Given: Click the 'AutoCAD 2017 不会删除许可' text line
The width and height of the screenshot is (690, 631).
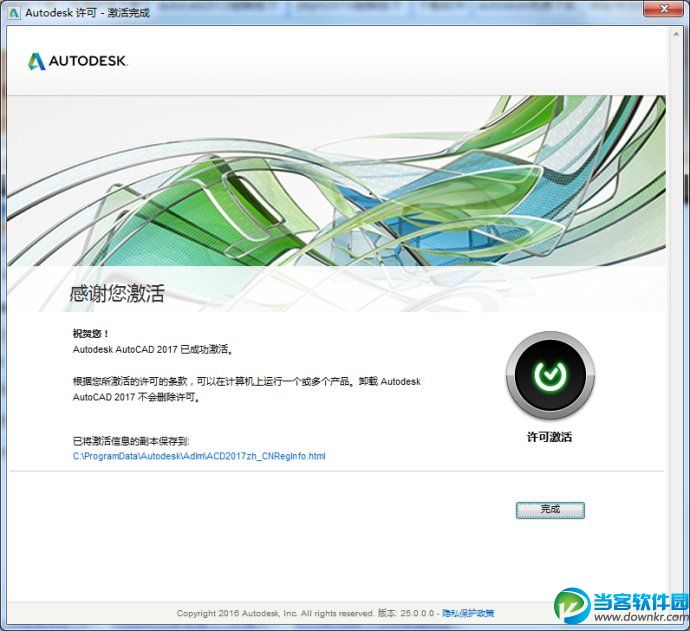Looking at the screenshot, I should (x=136, y=397).
